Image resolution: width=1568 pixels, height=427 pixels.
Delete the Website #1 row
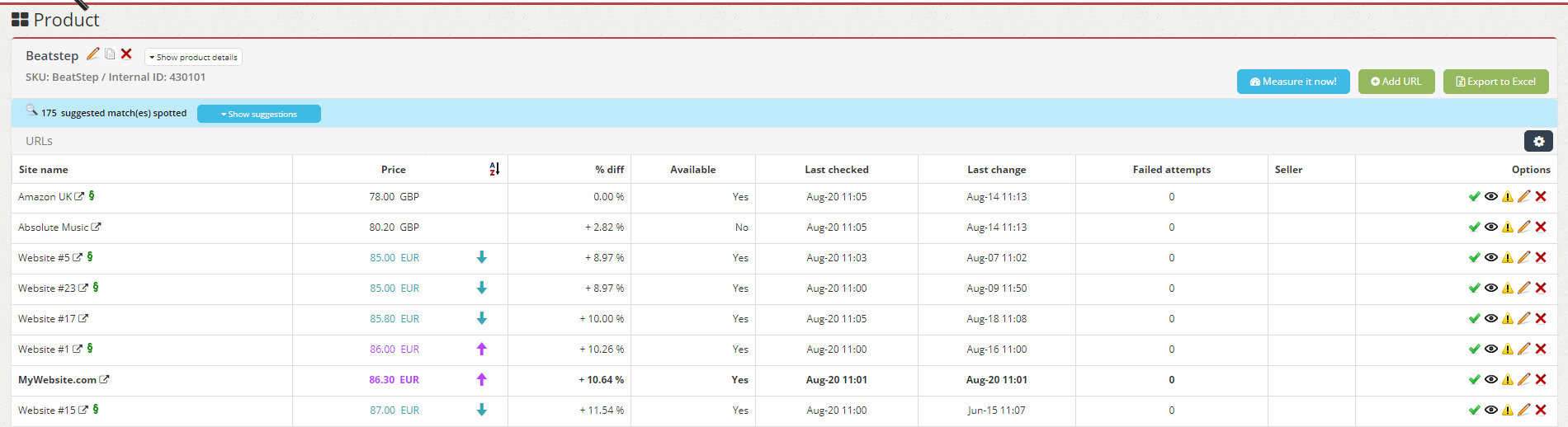point(1541,349)
